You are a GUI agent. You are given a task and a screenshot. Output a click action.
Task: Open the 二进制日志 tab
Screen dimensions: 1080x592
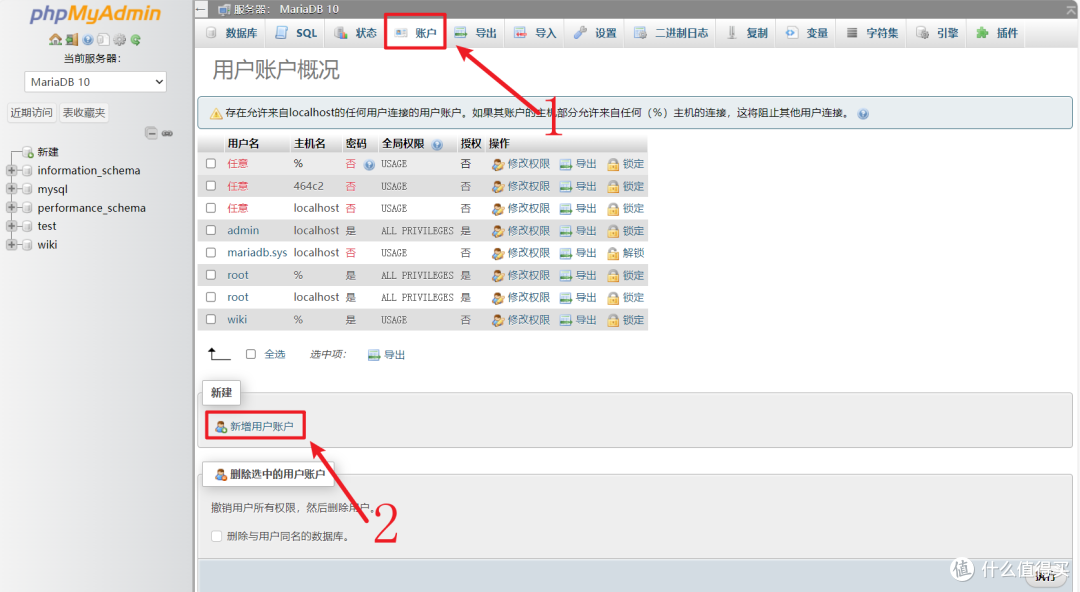pyautogui.click(x=671, y=33)
